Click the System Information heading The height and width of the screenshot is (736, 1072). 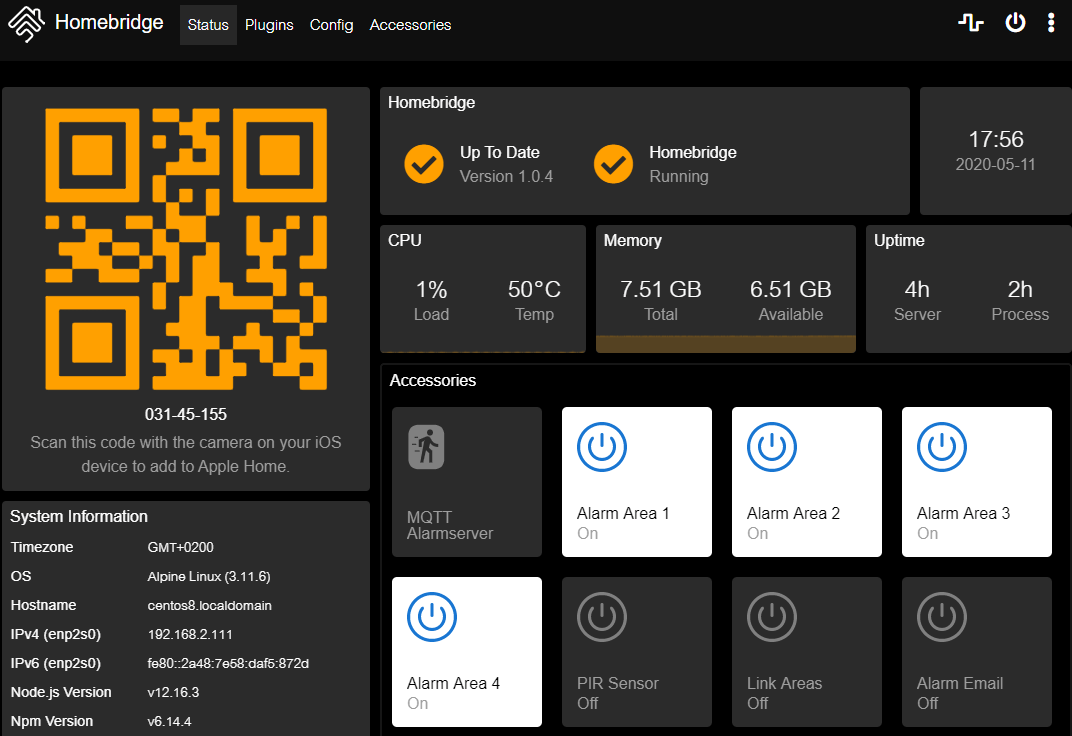(x=79, y=517)
